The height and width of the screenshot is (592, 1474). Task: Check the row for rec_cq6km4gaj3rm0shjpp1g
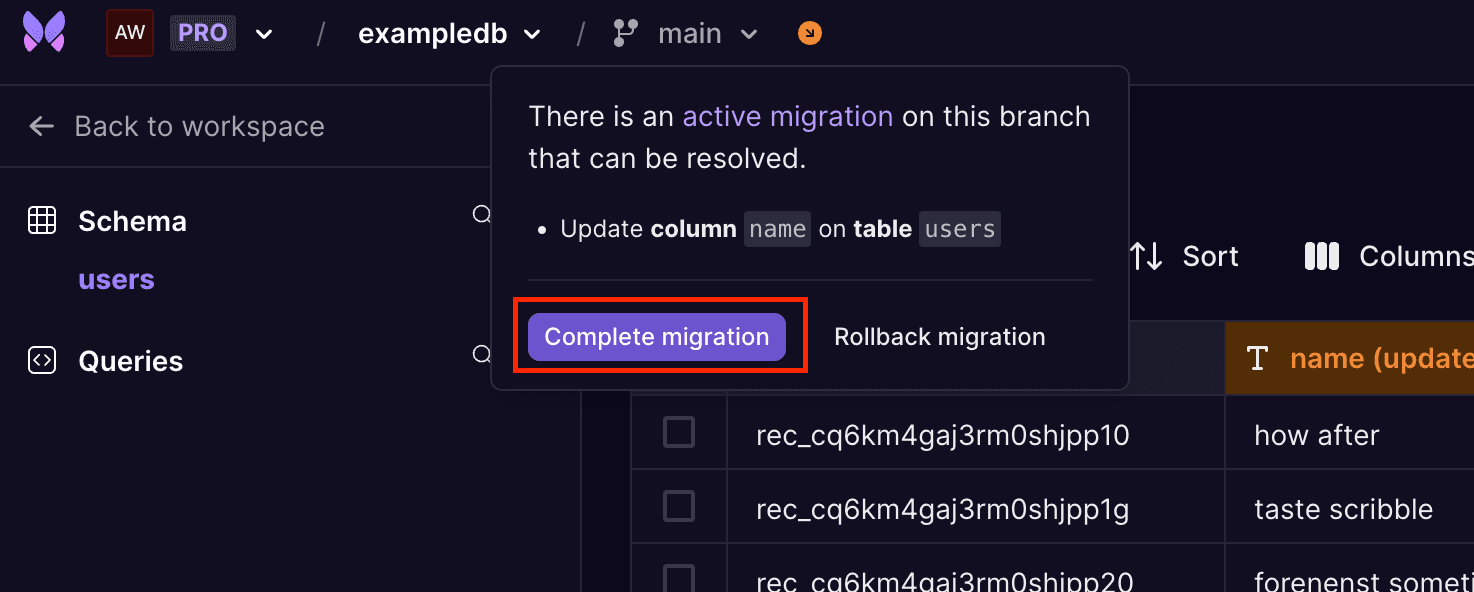coord(678,506)
